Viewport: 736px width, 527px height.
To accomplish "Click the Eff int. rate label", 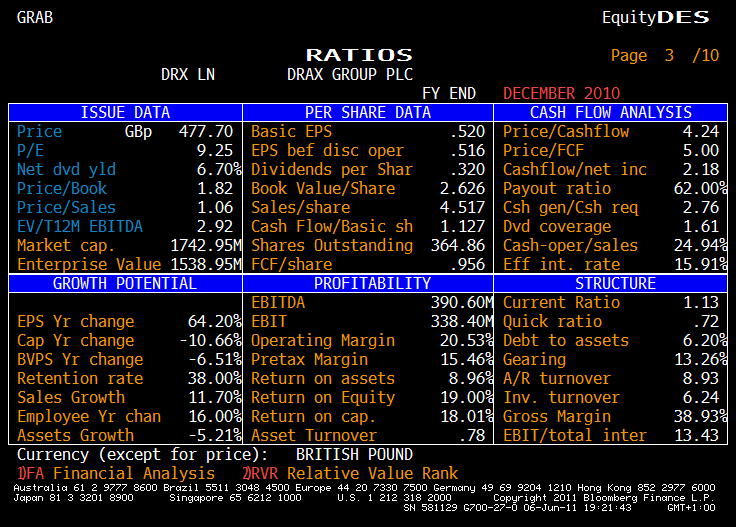I will (561, 264).
